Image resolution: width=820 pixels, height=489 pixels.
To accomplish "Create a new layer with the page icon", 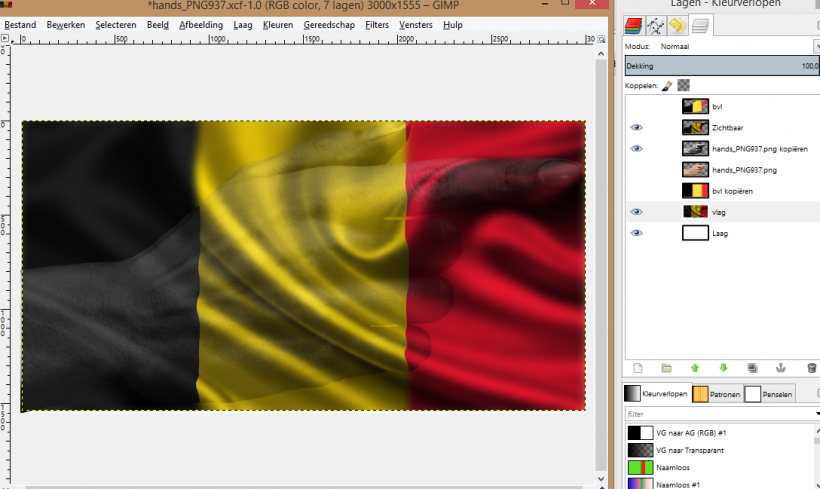I will tap(637, 368).
